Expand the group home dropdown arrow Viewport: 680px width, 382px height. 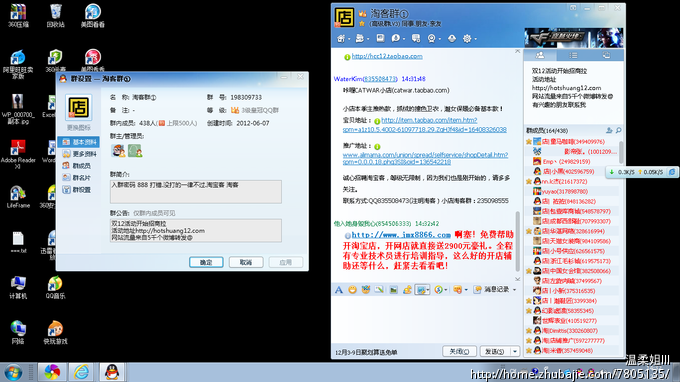point(349,39)
